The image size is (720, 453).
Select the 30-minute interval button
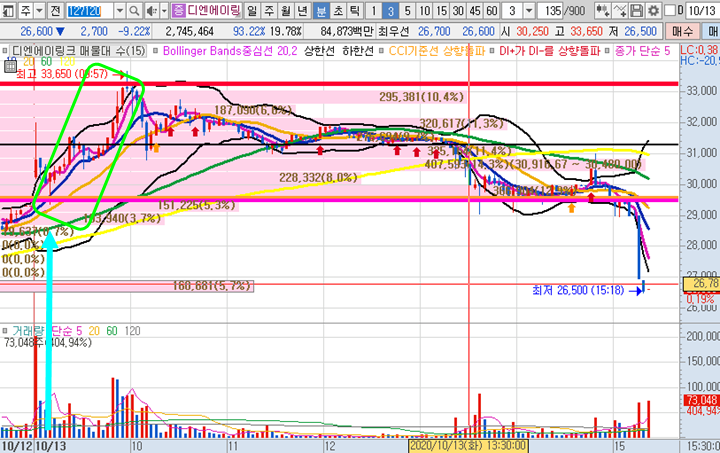pyautogui.click(x=458, y=10)
